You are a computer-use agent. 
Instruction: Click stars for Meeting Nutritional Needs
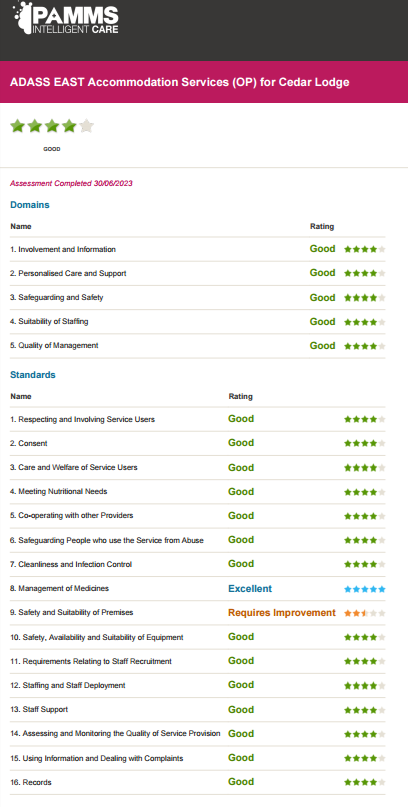coord(365,492)
